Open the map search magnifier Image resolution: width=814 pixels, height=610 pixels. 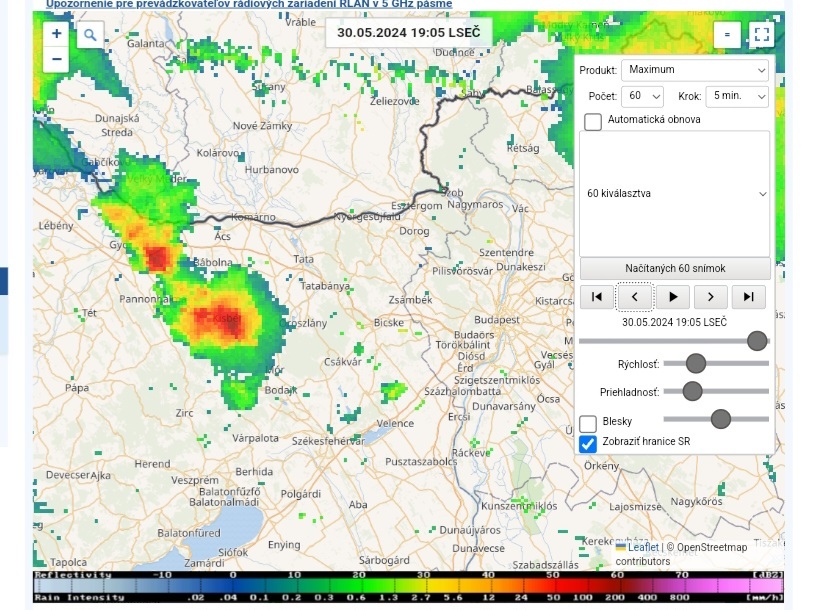(x=89, y=35)
